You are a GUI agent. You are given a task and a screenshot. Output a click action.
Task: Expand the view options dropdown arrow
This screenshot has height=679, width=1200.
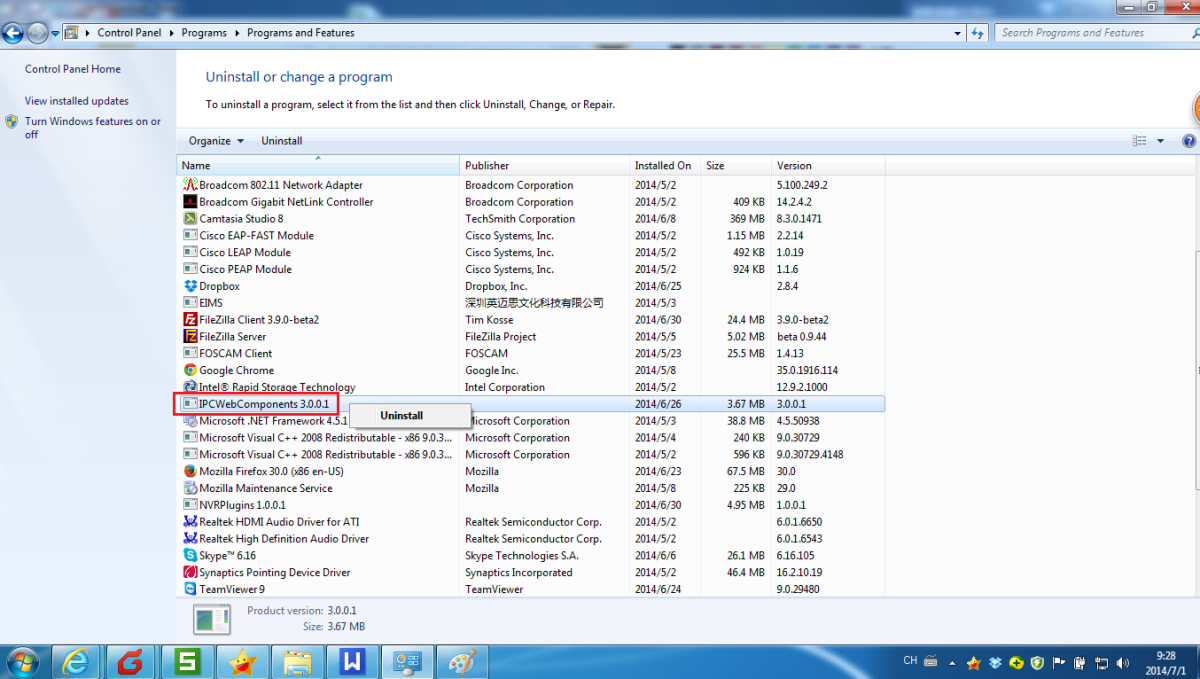1160,141
